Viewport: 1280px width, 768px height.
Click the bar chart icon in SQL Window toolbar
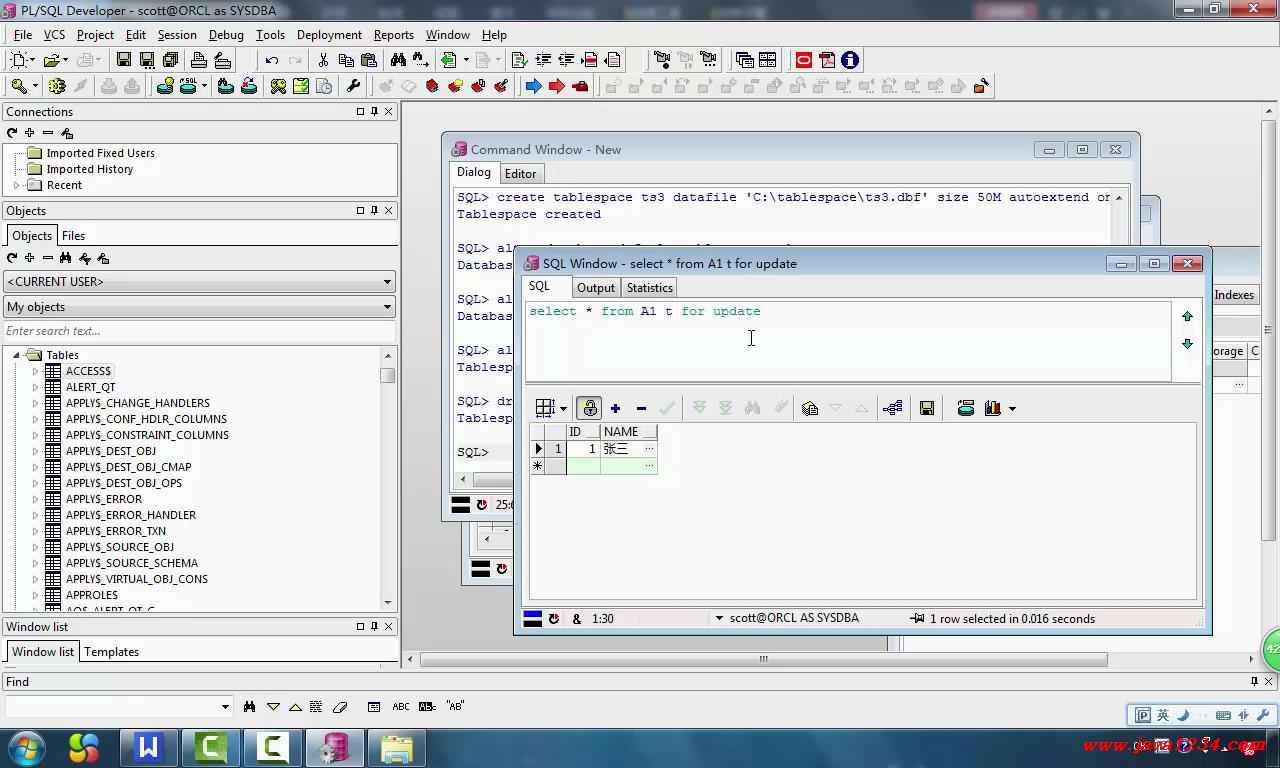pyautogui.click(x=993, y=408)
